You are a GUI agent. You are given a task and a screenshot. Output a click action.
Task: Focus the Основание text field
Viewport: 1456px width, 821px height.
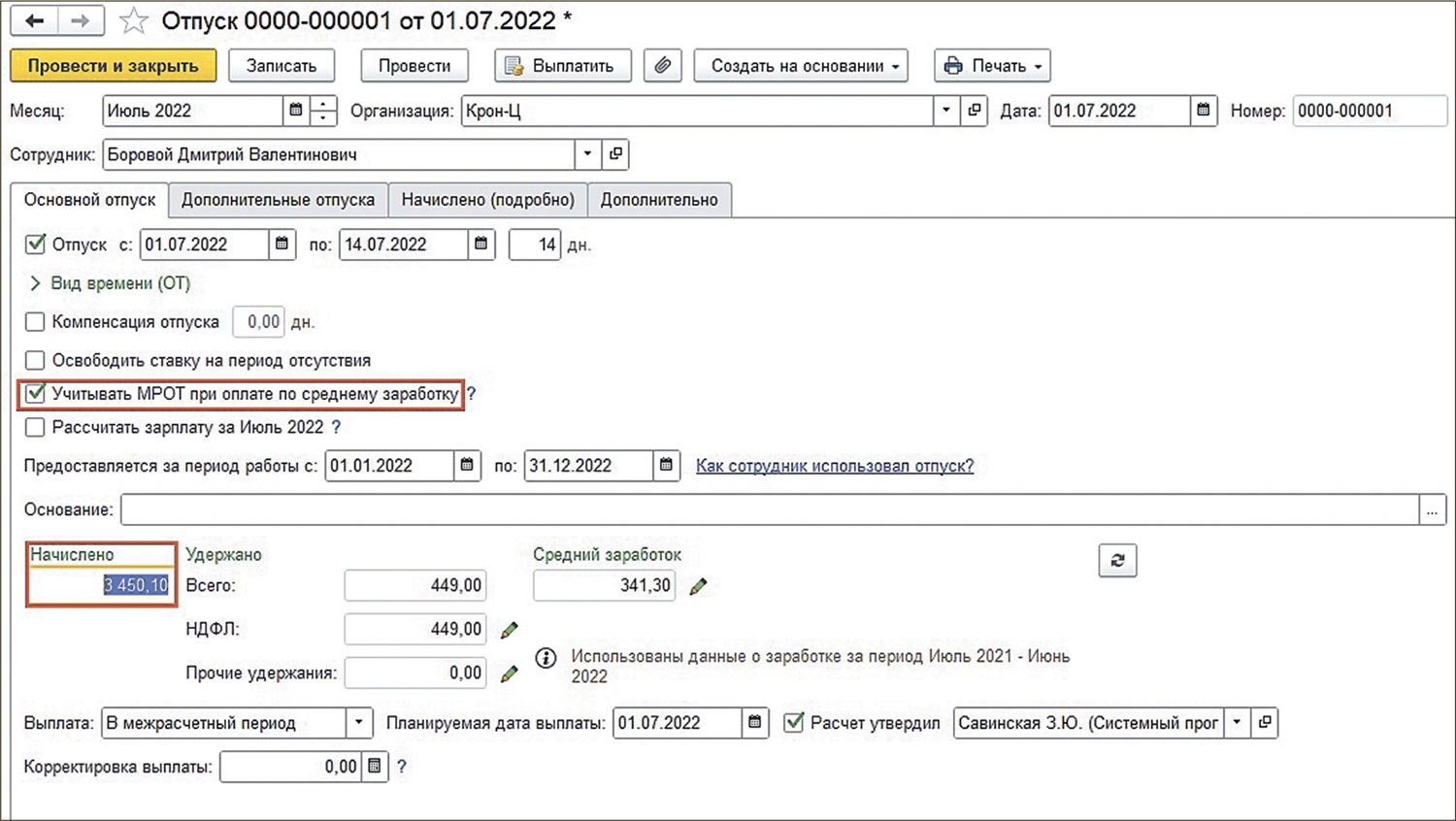[770, 509]
